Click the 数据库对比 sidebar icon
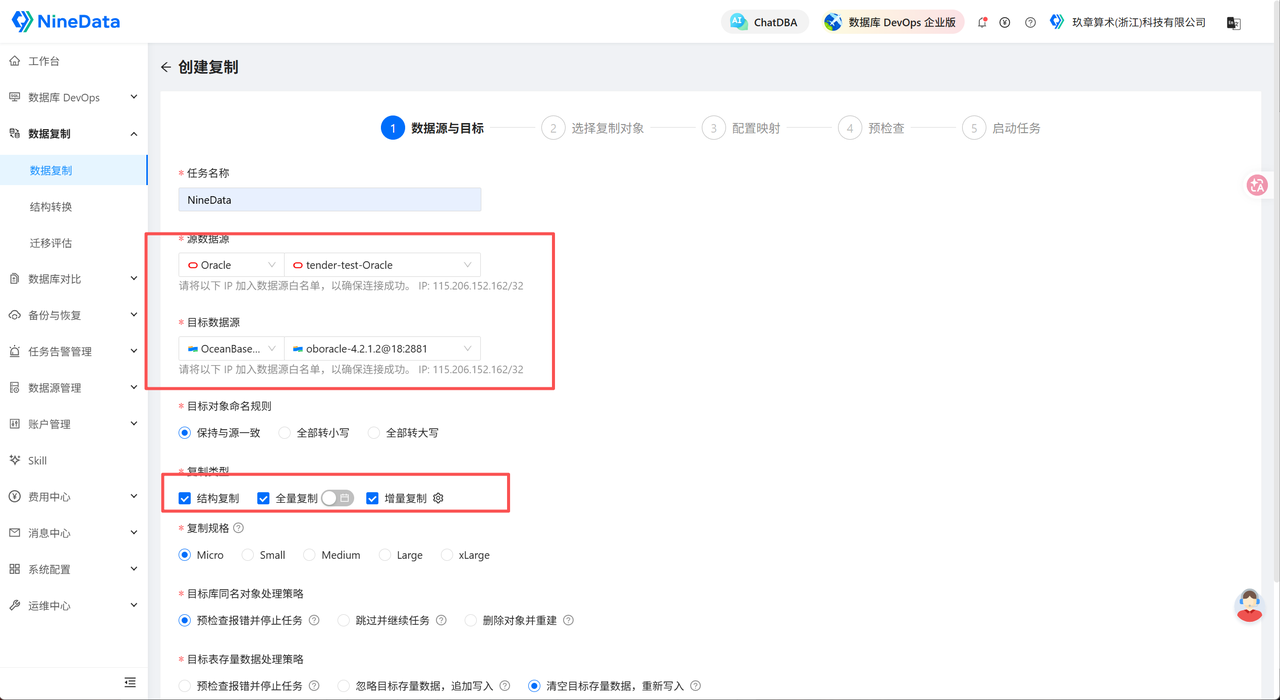This screenshot has height=700, width=1280. pos(15,279)
